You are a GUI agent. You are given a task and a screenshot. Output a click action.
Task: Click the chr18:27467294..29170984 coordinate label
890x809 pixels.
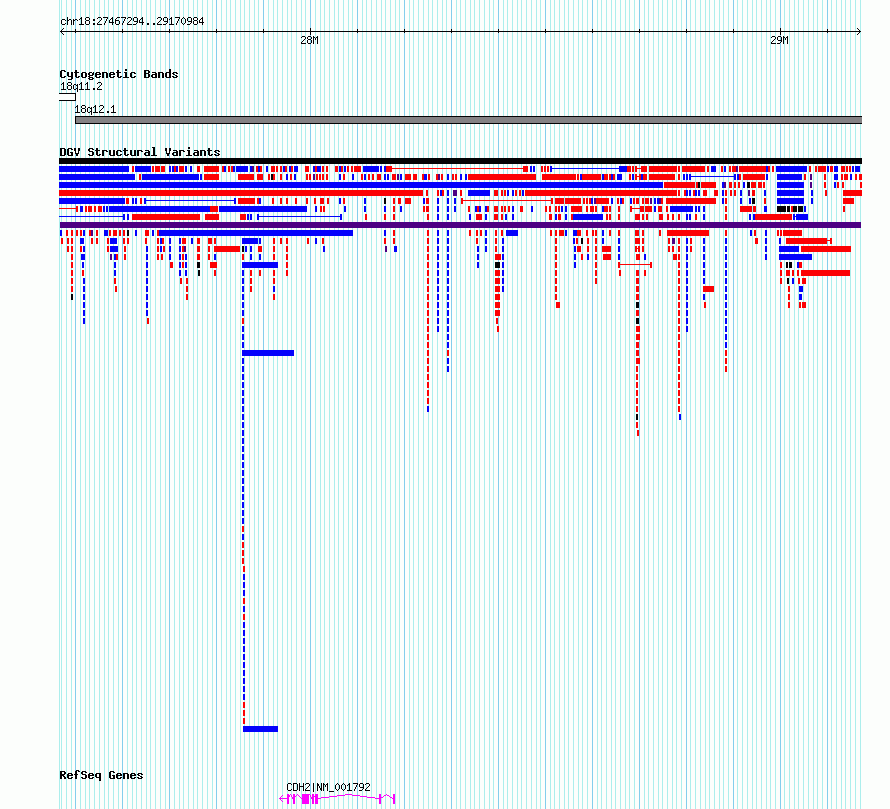[x=132, y=22]
